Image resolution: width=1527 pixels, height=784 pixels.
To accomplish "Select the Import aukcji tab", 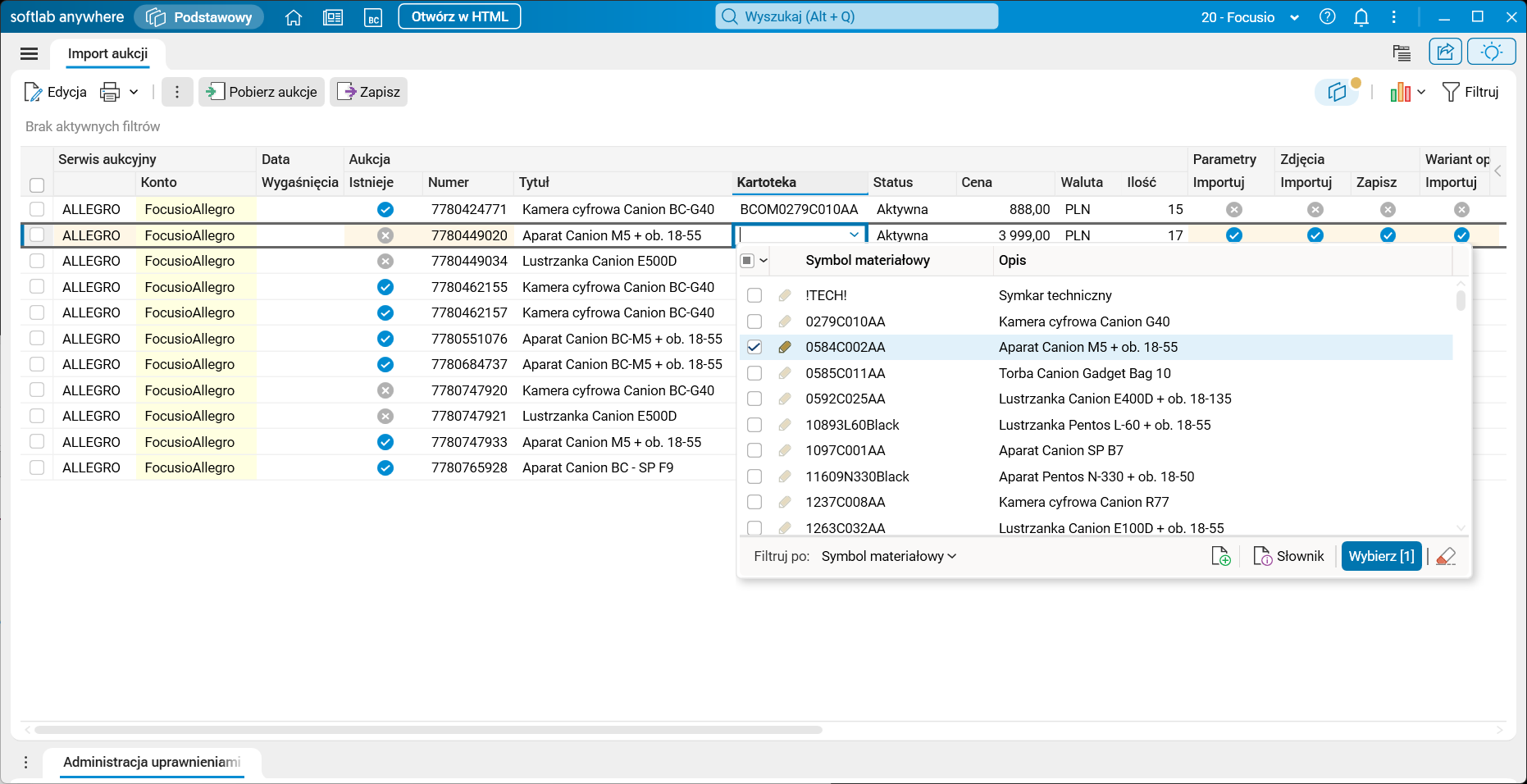I will 107,54.
